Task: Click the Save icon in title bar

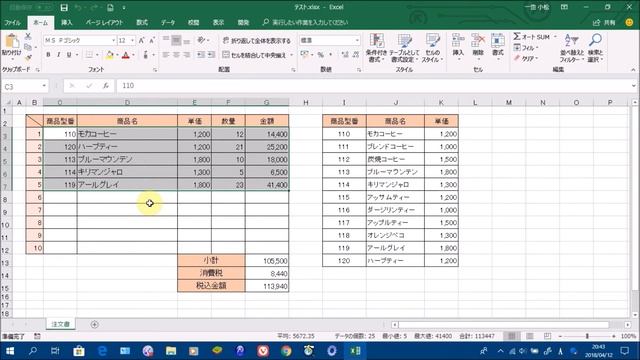Action: coord(64,7)
